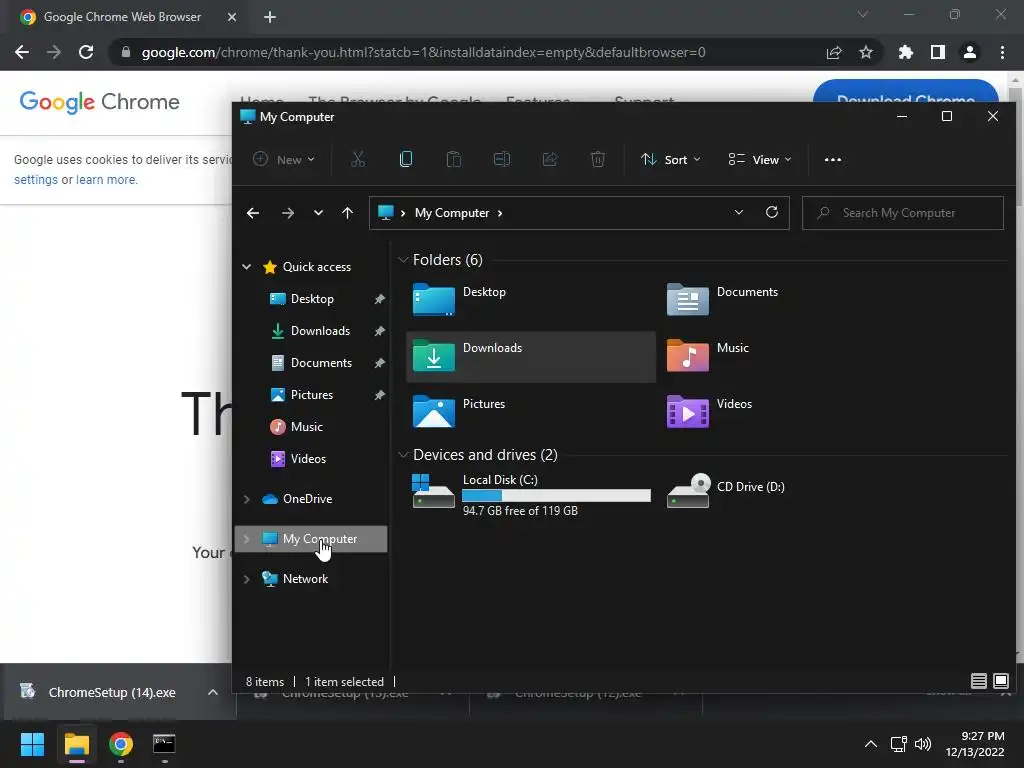Open Chrome profile avatar

[x=970, y=52]
